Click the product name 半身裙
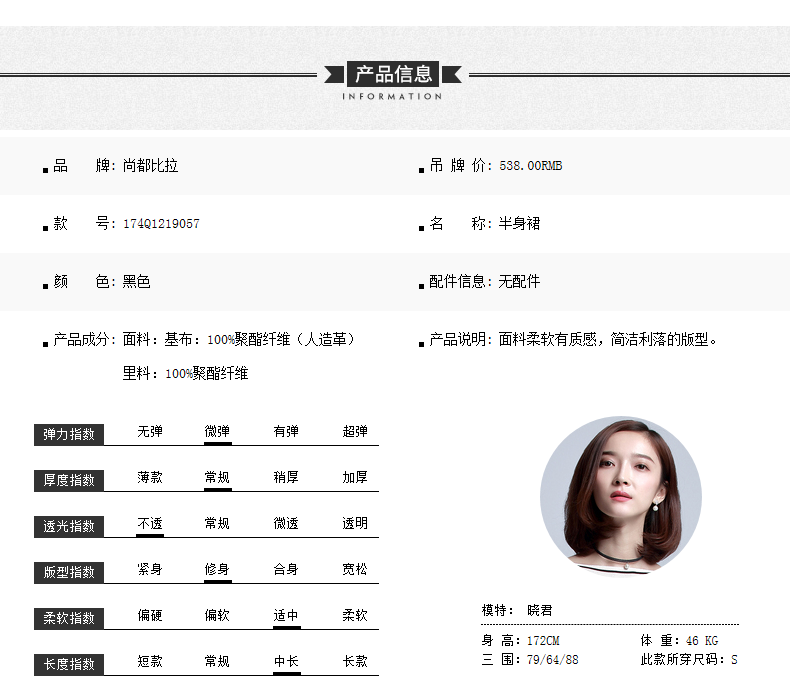790x676 pixels. (519, 224)
